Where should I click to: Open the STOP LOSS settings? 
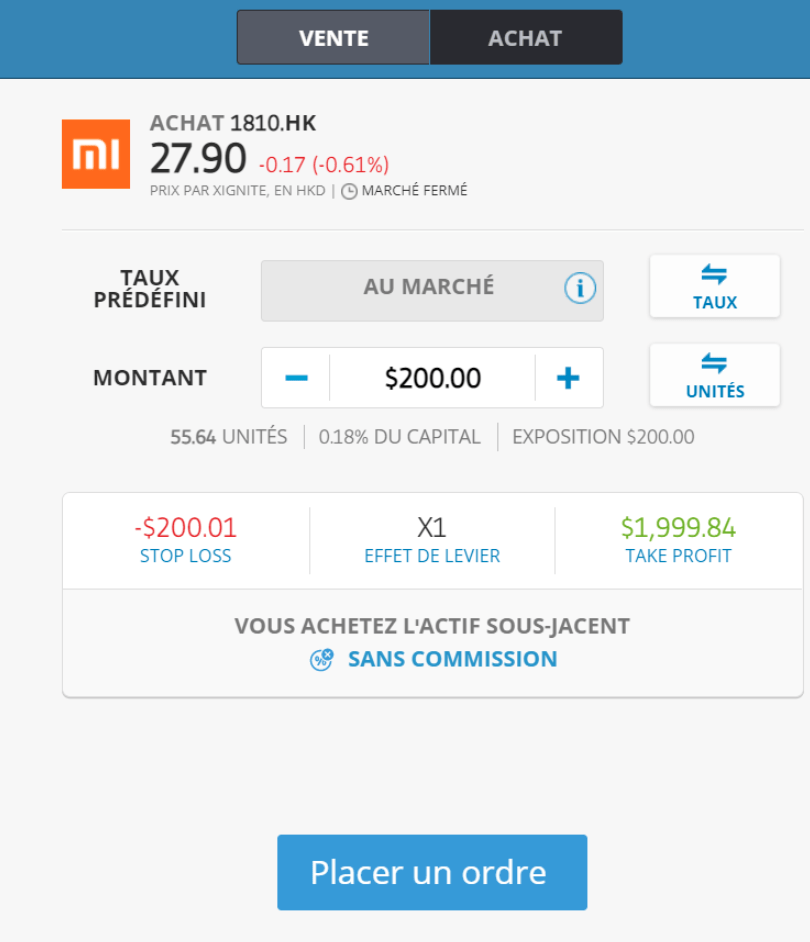point(186,539)
